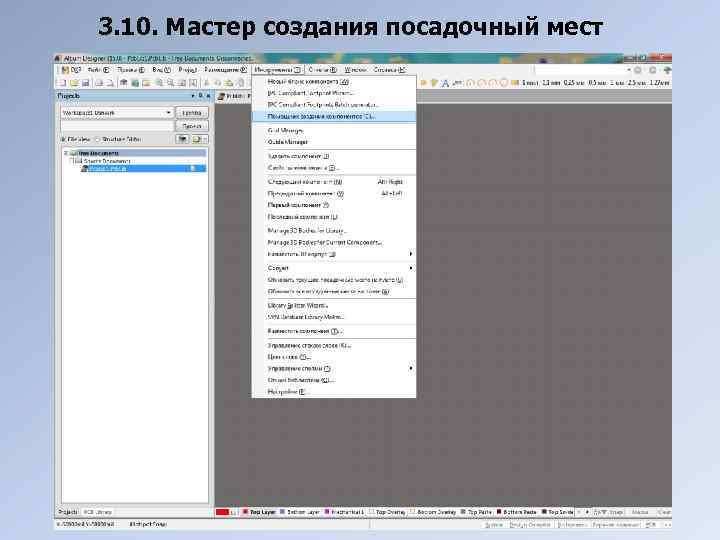This screenshot has width=720, height=540.
Task: Click the zoom out magnifier icon
Action: (170, 83)
